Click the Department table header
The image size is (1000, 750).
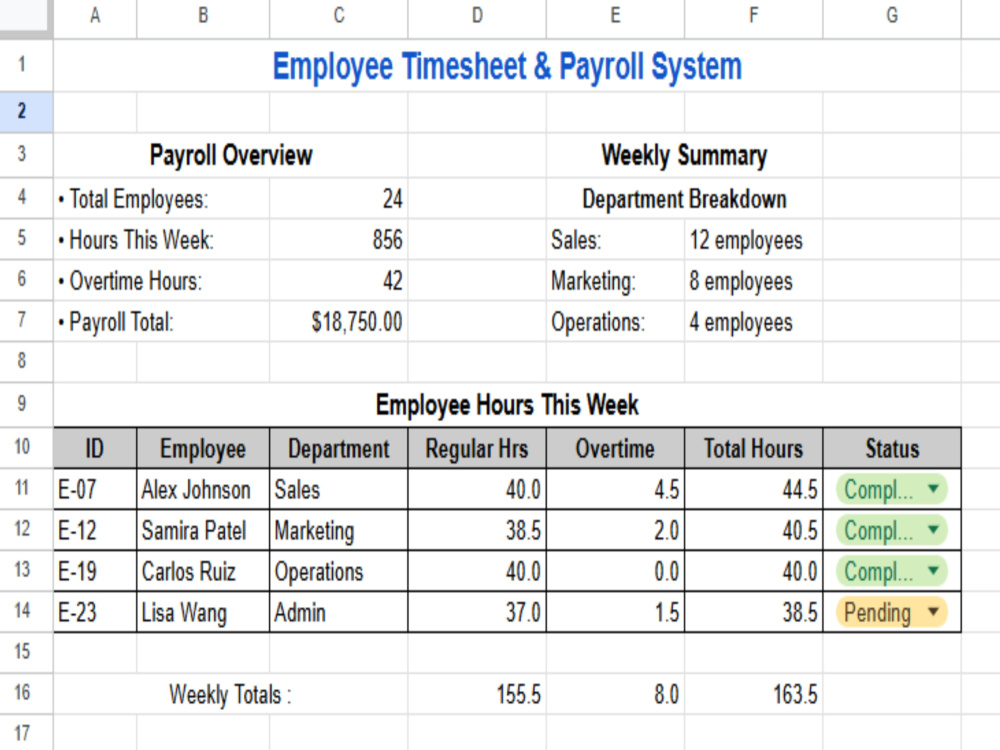339,448
